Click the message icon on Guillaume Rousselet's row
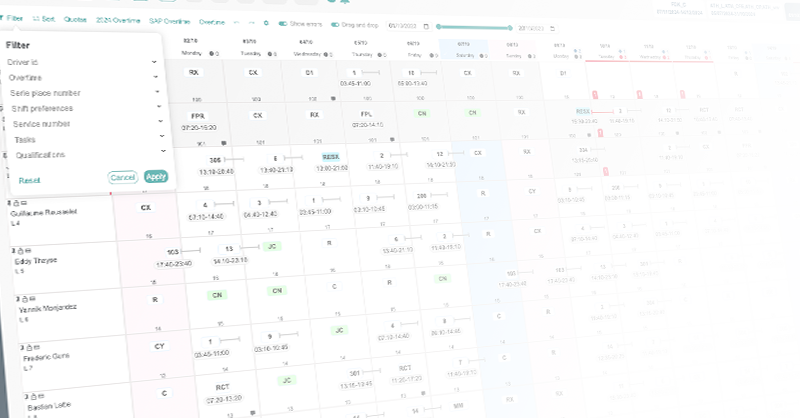 point(23,203)
